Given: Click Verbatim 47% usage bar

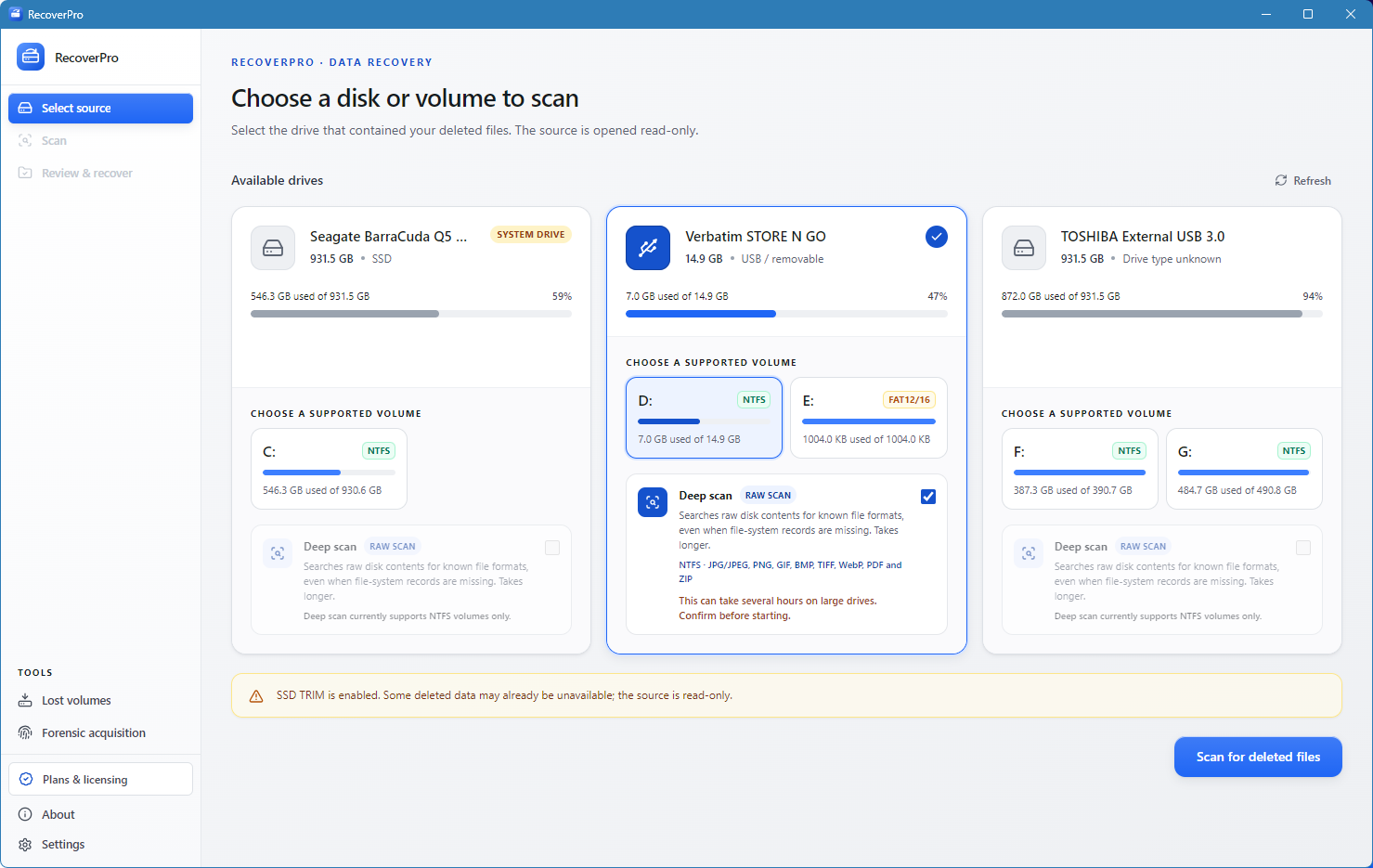Looking at the screenshot, I should click(x=786, y=314).
